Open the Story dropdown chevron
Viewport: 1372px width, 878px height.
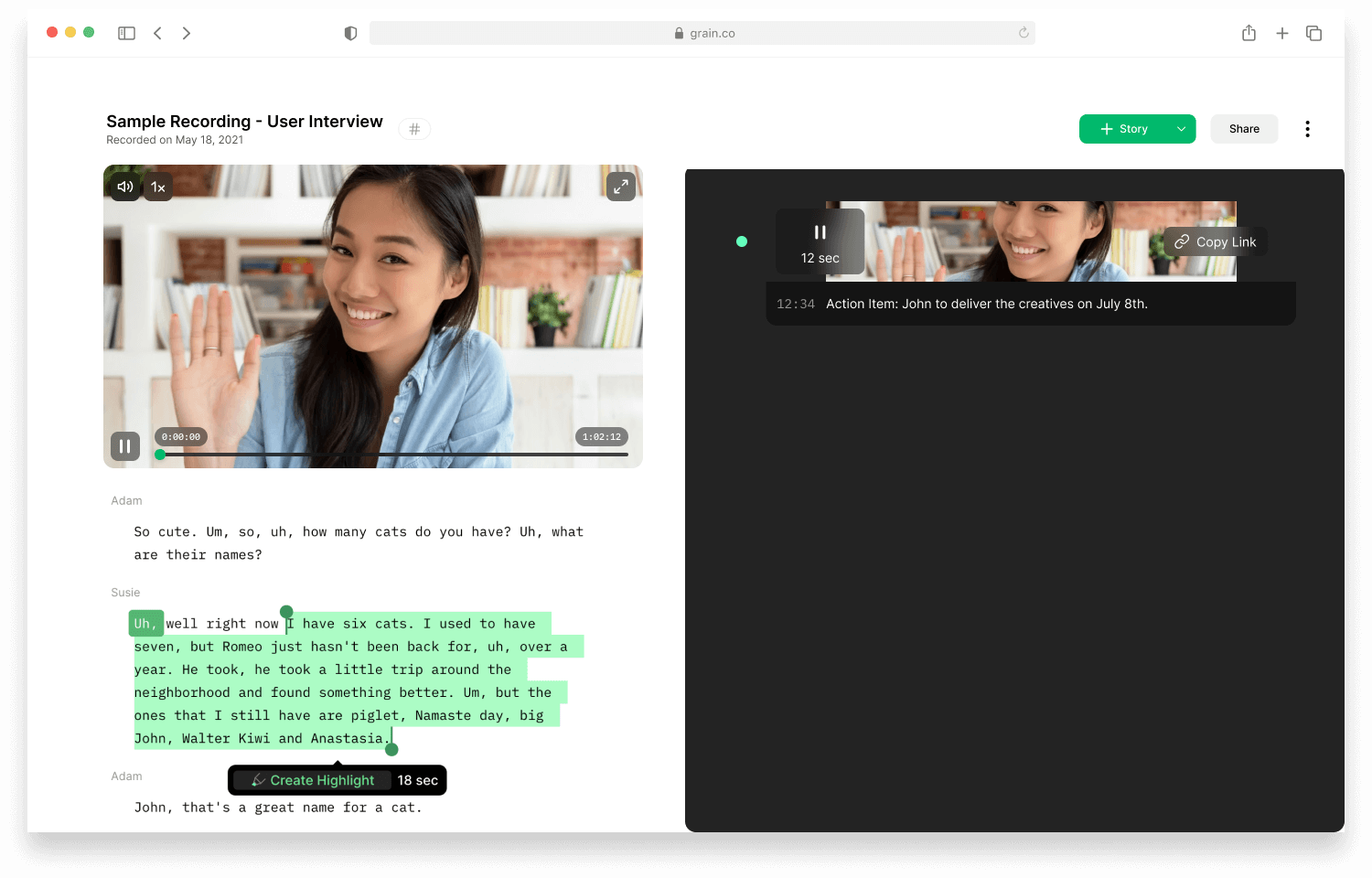tap(1181, 128)
